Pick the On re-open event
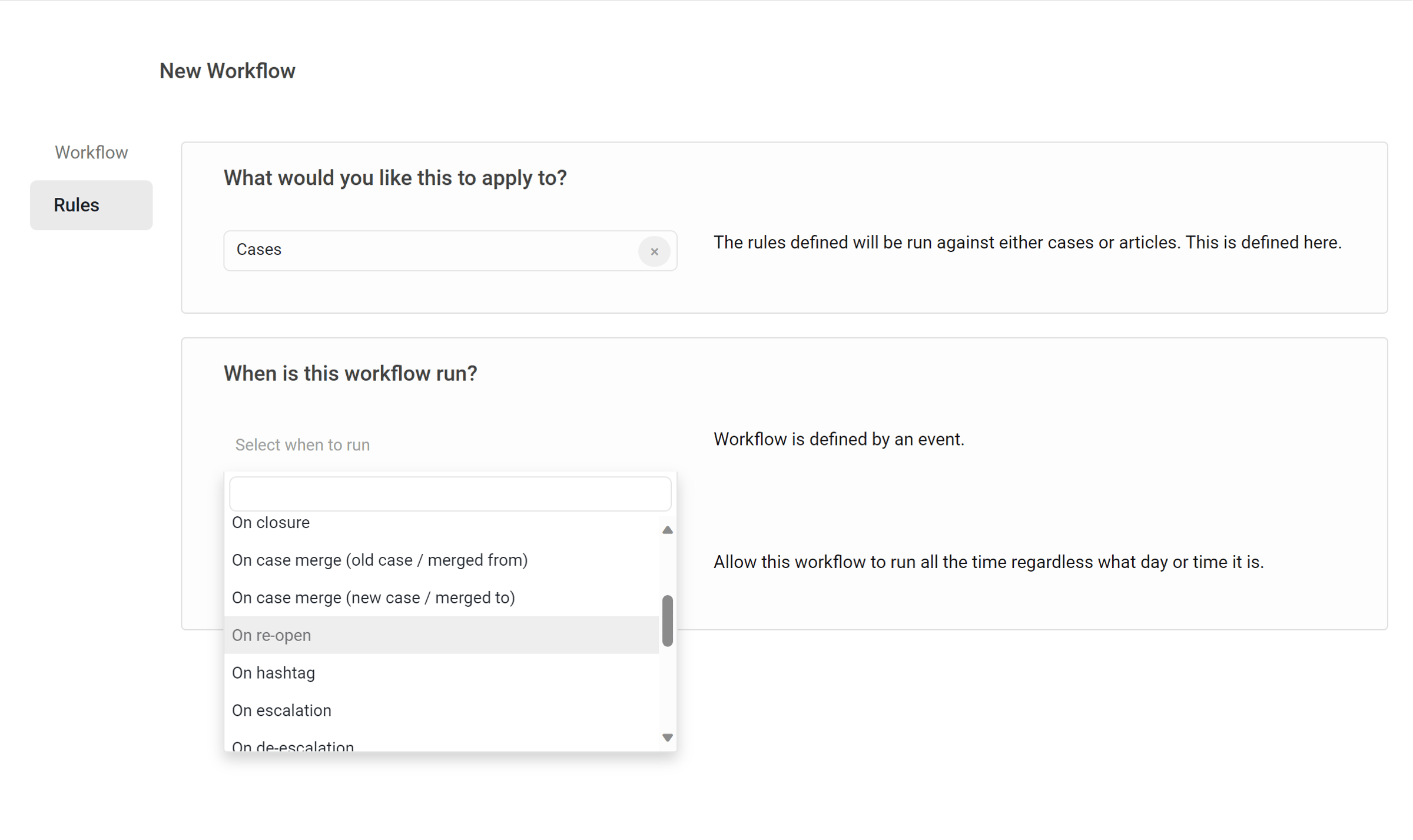Screen dimensions: 1413x840 (x=271, y=635)
